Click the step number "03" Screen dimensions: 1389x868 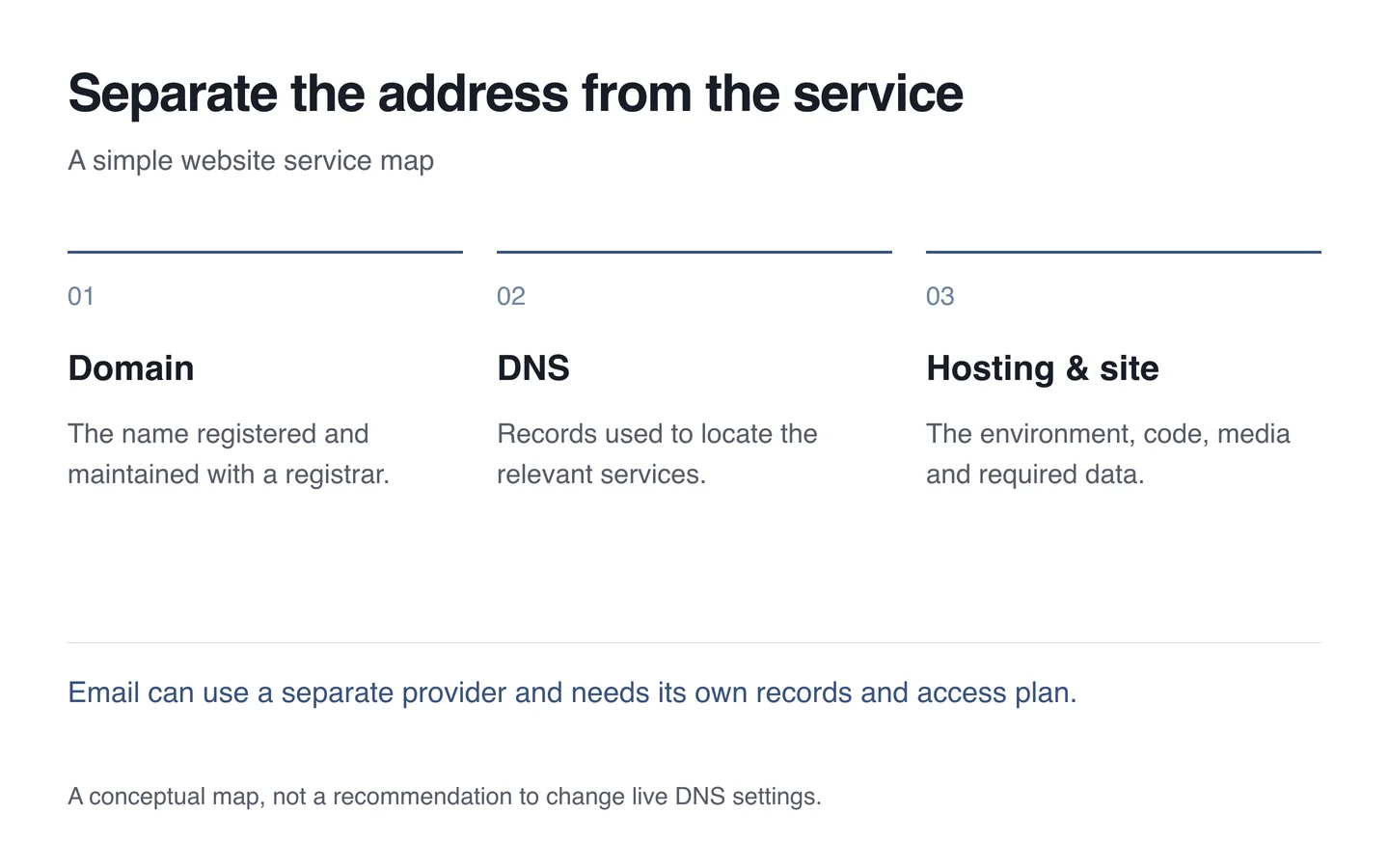click(940, 296)
